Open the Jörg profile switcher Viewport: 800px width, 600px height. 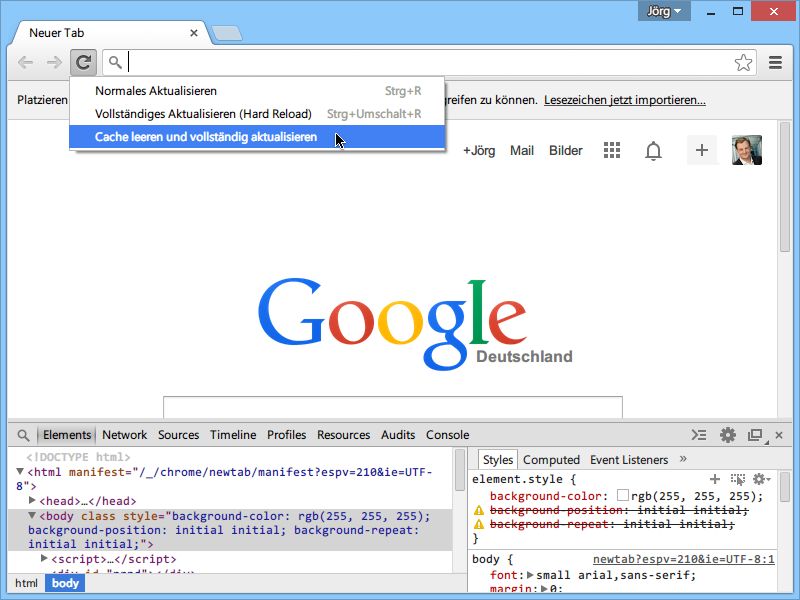click(x=664, y=11)
